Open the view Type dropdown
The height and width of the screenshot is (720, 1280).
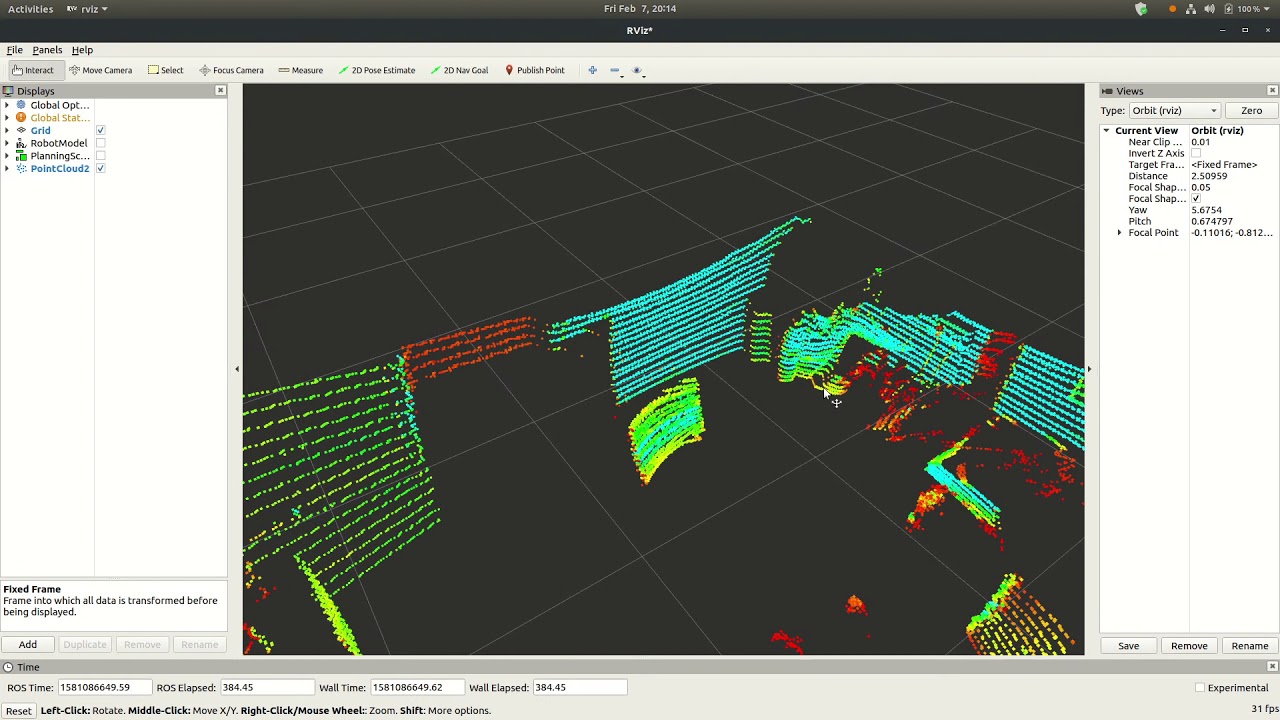[1174, 111]
